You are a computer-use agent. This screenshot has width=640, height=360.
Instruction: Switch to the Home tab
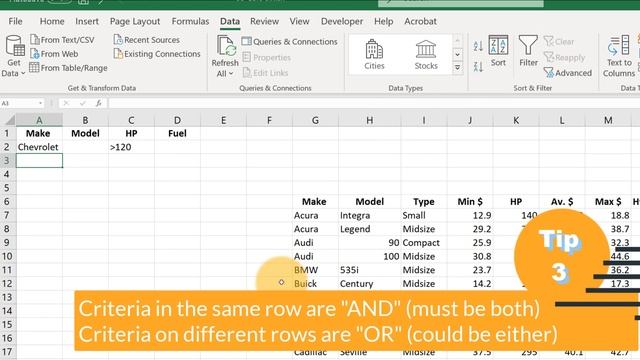(52, 21)
